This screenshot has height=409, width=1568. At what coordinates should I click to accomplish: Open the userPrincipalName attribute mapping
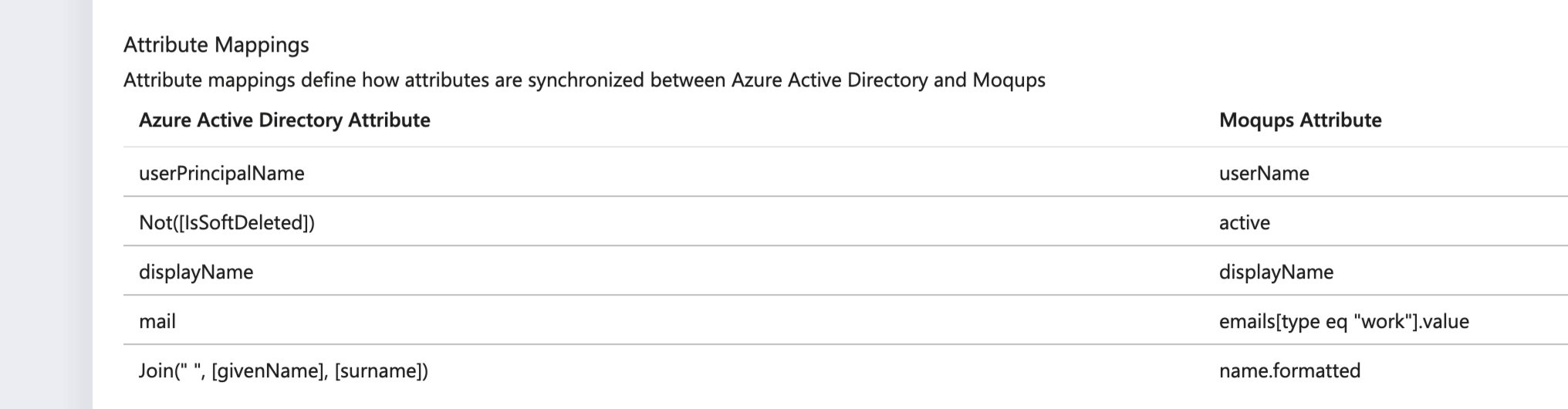221,173
